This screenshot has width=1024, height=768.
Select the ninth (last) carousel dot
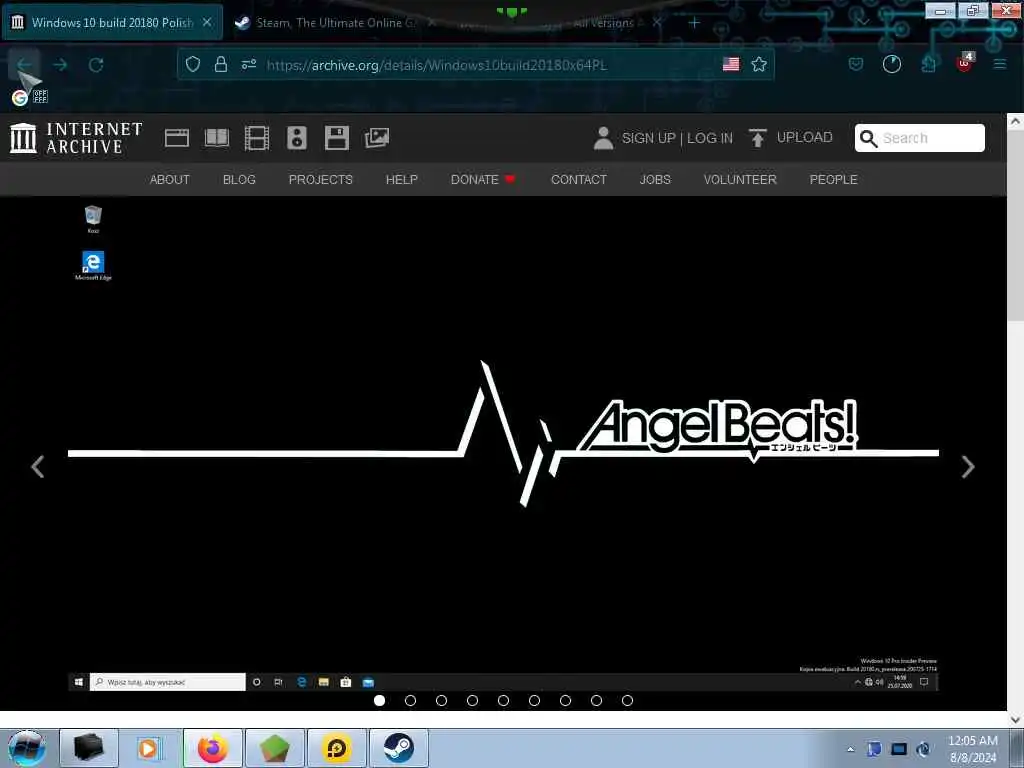(x=628, y=700)
